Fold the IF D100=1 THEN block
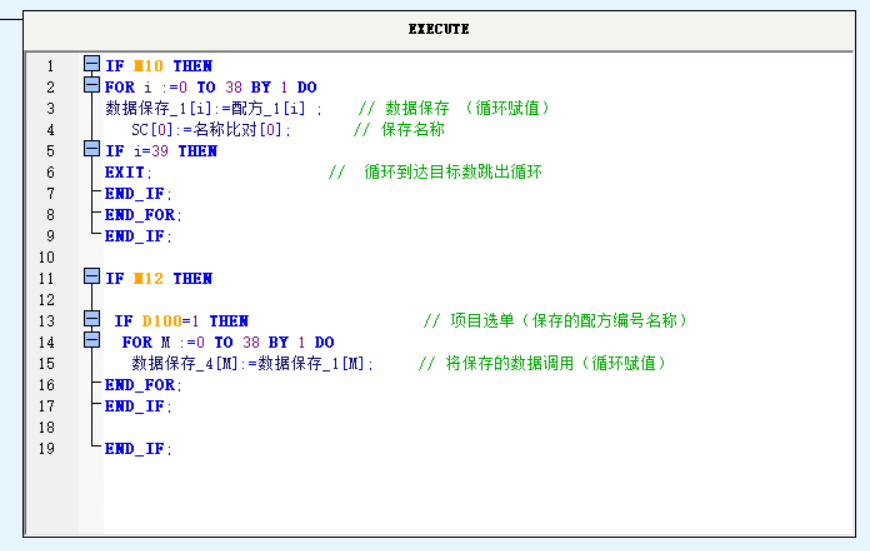The height and width of the screenshot is (551, 870). pyautogui.click(x=92, y=320)
